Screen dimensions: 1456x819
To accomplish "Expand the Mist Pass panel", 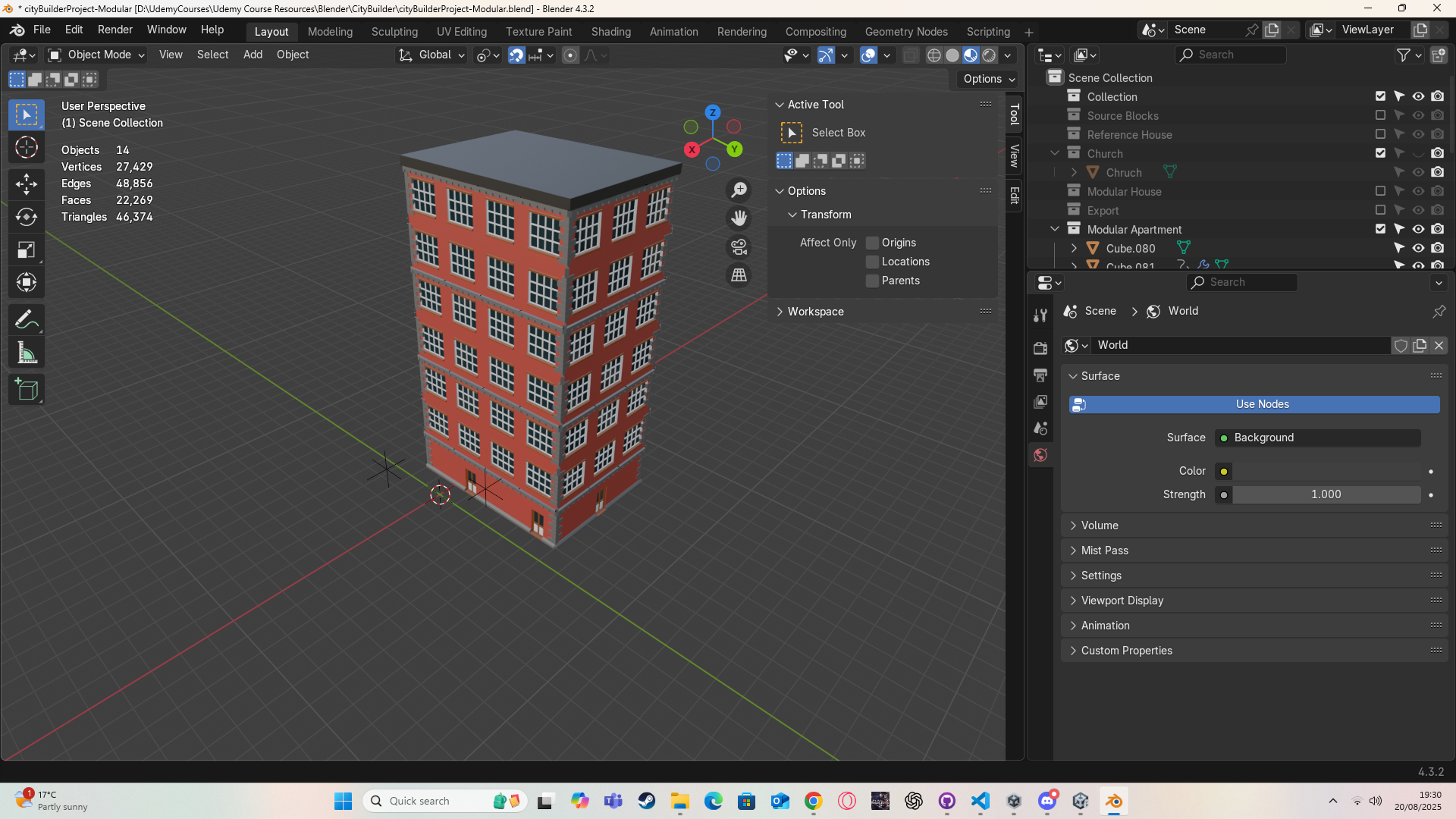I will (1073, 551).
